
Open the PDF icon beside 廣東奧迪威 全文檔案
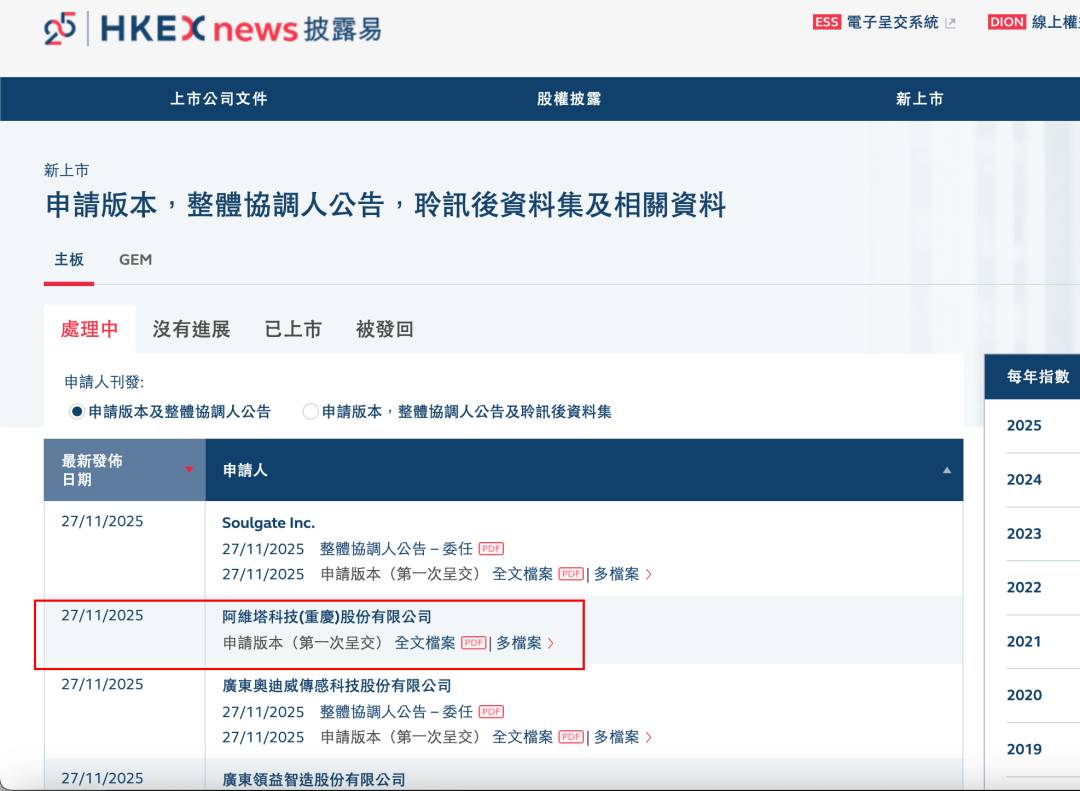(573, 737)
